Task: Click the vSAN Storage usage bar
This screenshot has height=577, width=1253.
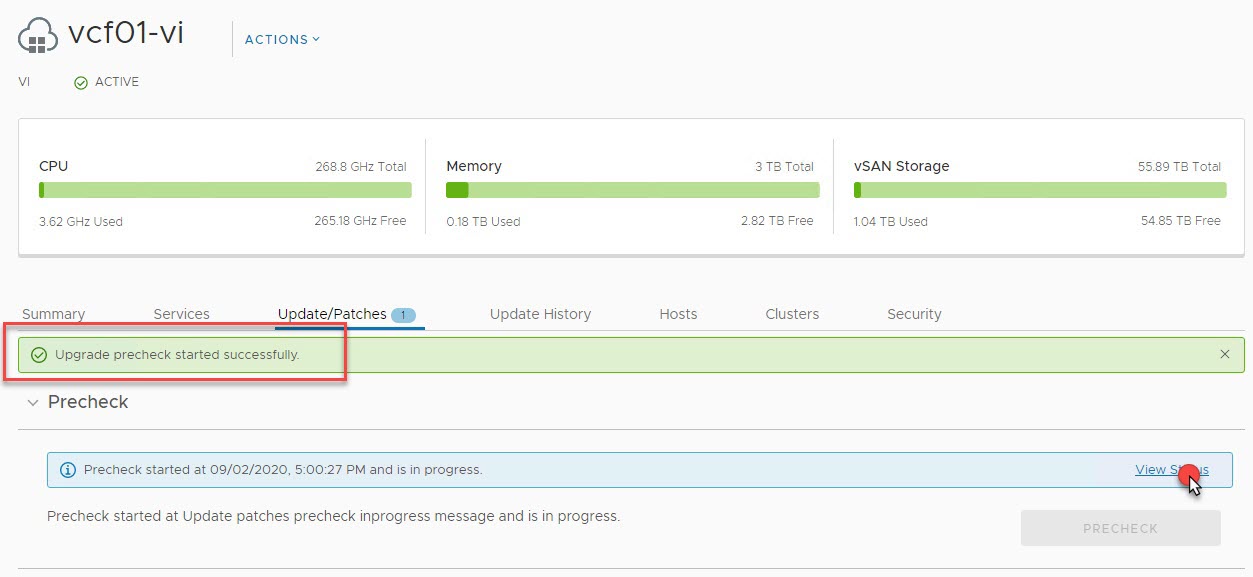Action: click(1040, 190)
